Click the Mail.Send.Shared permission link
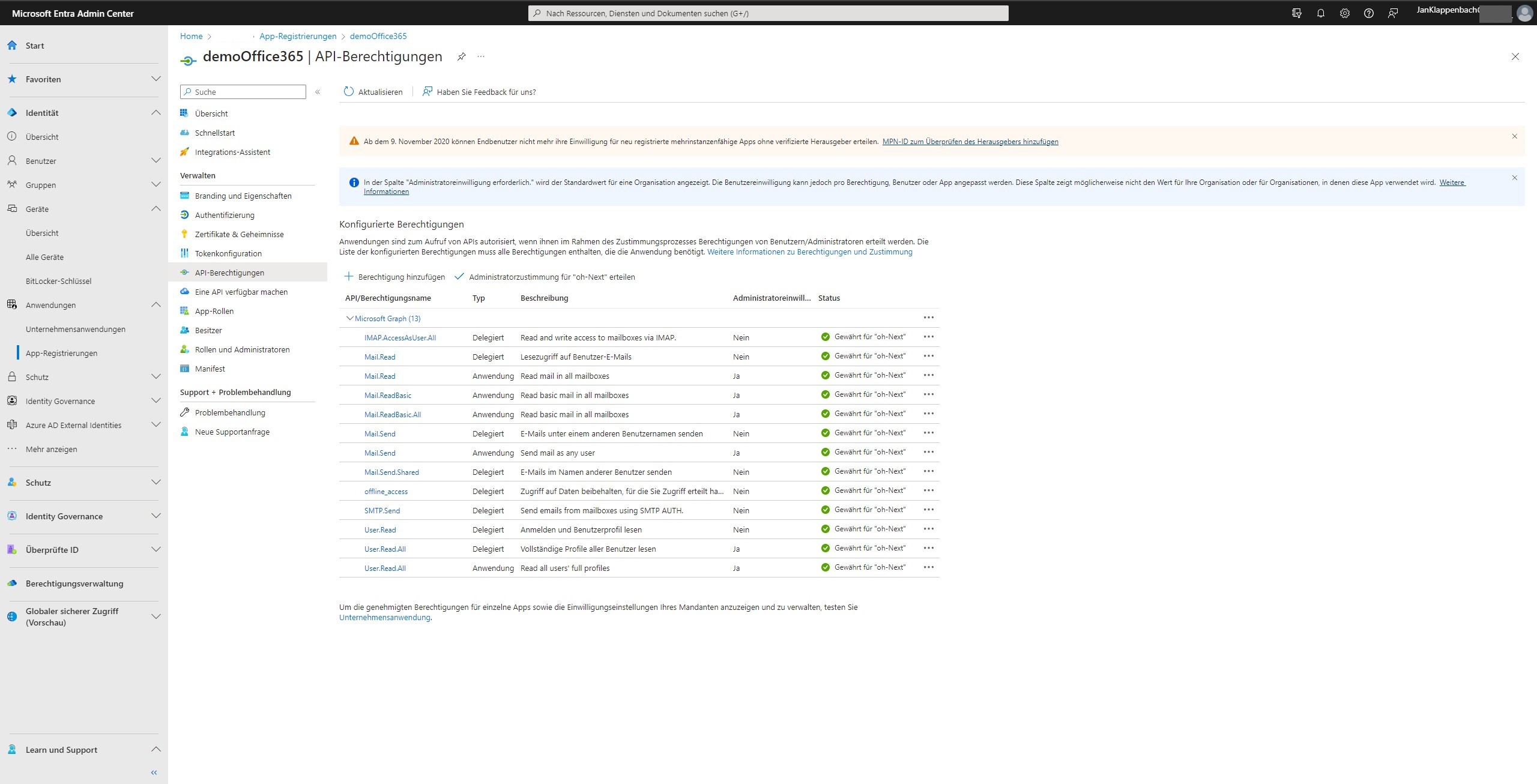The width and height of the screenshot is (1537, 784). (391, 472)
